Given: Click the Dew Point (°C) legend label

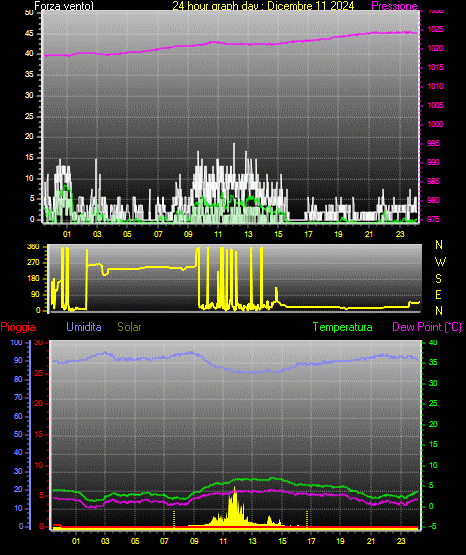Looking at the screenshot, I should pyautogui.click(x=427, y=327).
